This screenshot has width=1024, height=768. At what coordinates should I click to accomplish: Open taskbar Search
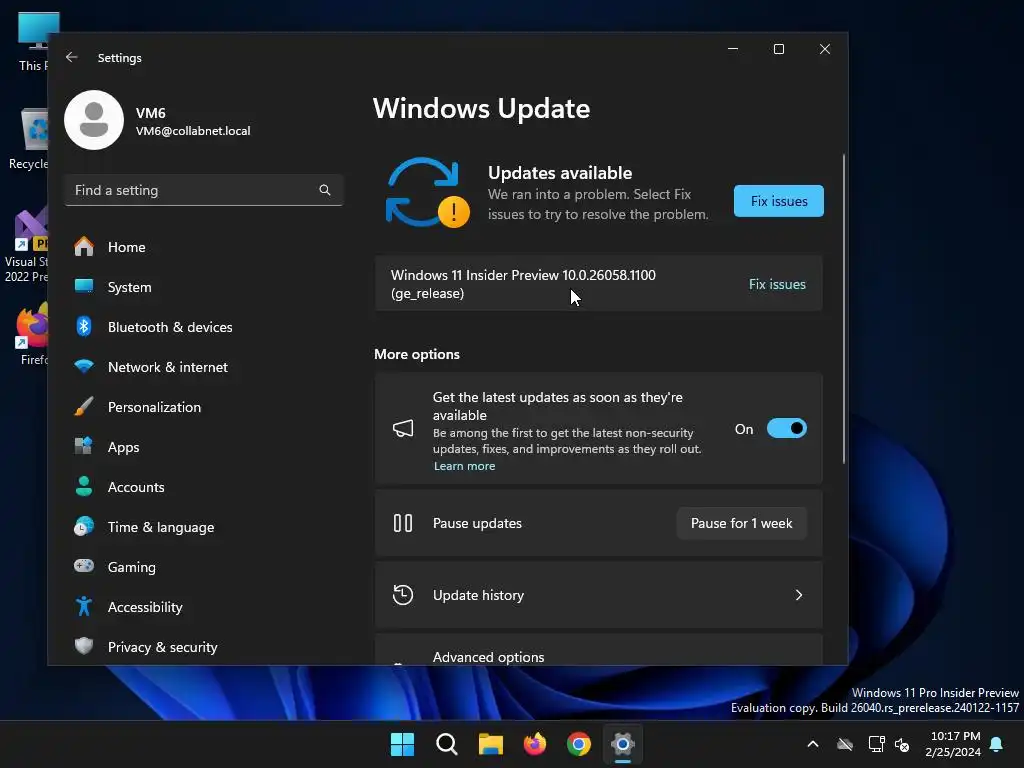point(447,744)
